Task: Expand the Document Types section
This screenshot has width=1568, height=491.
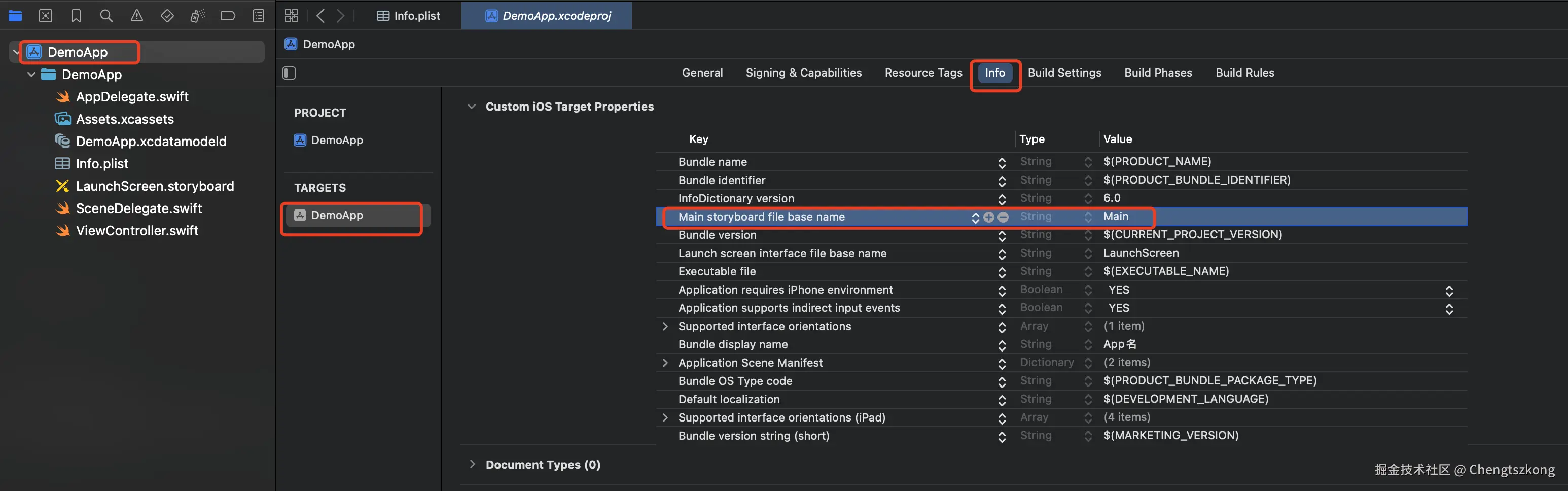Action: (x=472, y=464)
